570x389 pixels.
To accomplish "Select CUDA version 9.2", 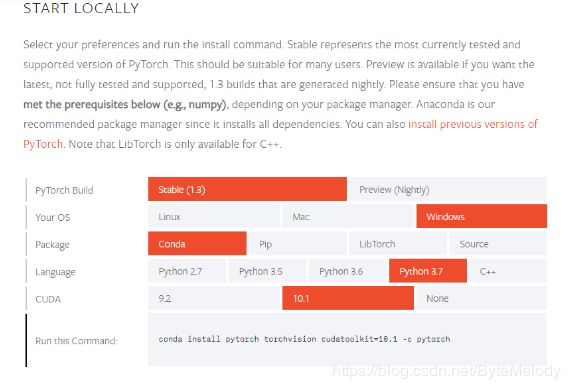I will 214,298.
